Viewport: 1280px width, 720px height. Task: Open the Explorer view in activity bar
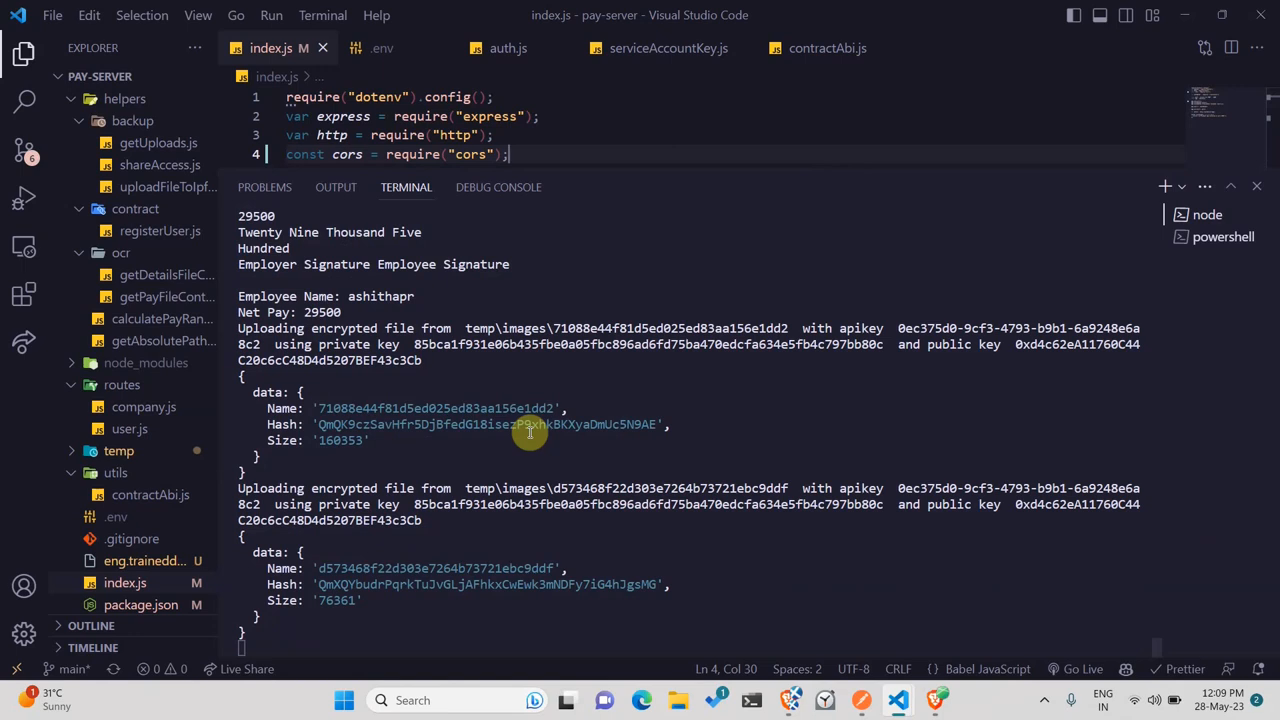(24, 53)
